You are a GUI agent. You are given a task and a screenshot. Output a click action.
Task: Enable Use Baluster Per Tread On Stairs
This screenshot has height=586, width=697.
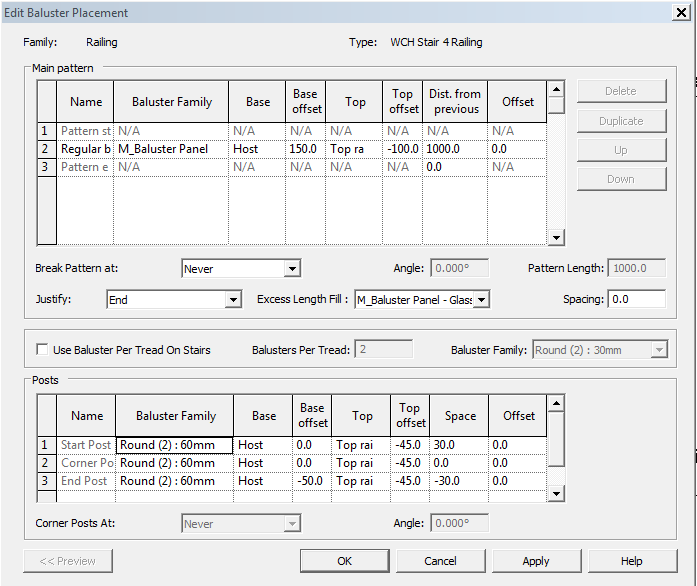[42, 350]
